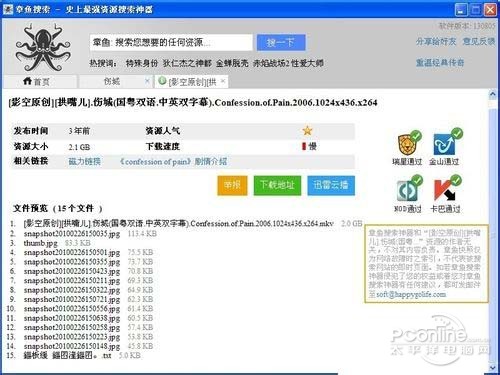Viewport: 500px width, 375px height.
Task: Click file thumb.jpg
Action: 40,243
